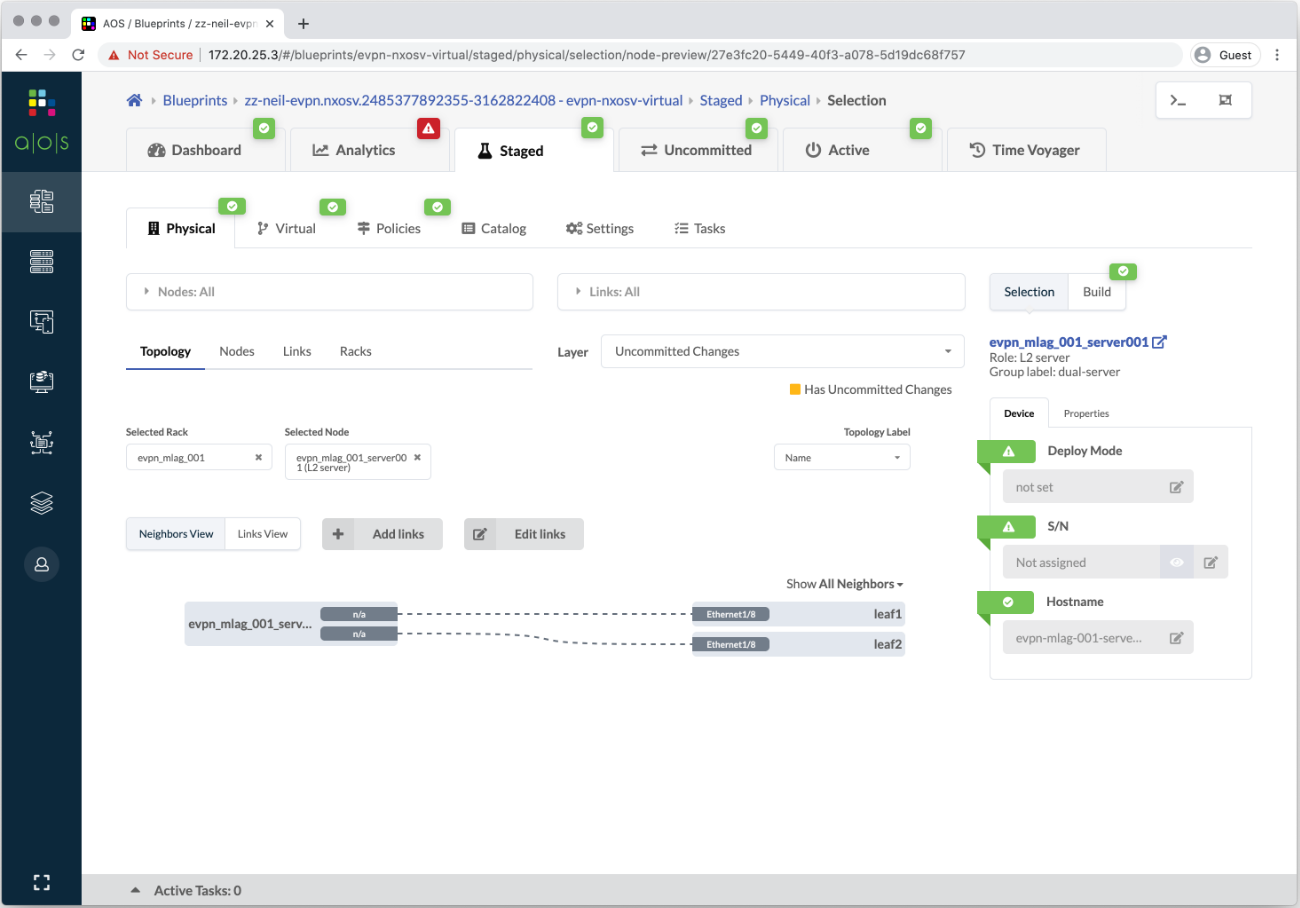Image resolution: width=1300 pixels, height=908 pixels.
Task: Click the terminal prompt icon at top right
Action: coord(1179,101)
